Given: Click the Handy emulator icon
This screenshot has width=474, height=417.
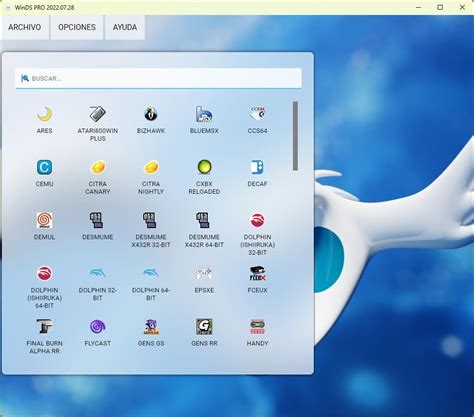Looking at the screenshot, I should pos(257,327).
